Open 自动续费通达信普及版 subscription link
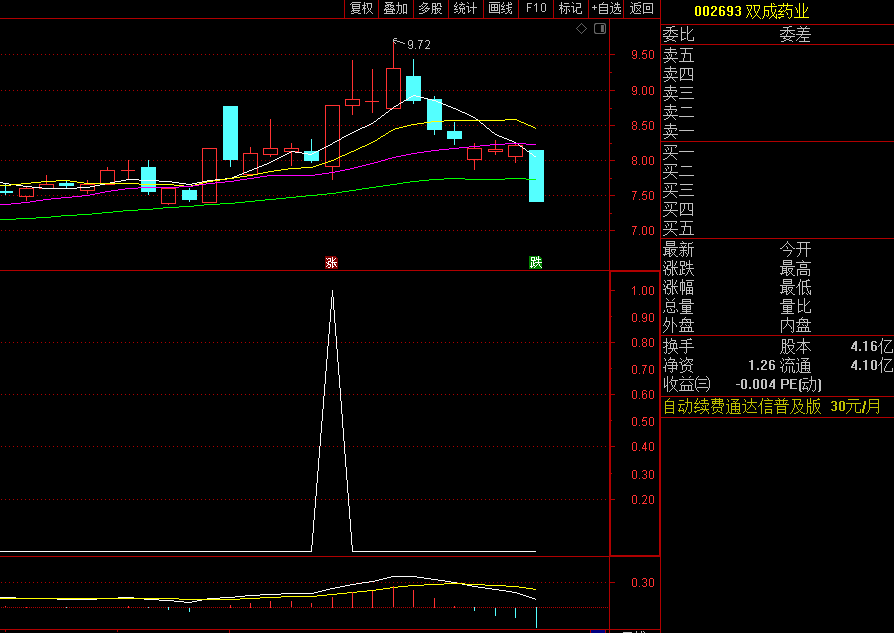Image resolution: width=894 pixels, height=633 pixels. coord(742,407)
